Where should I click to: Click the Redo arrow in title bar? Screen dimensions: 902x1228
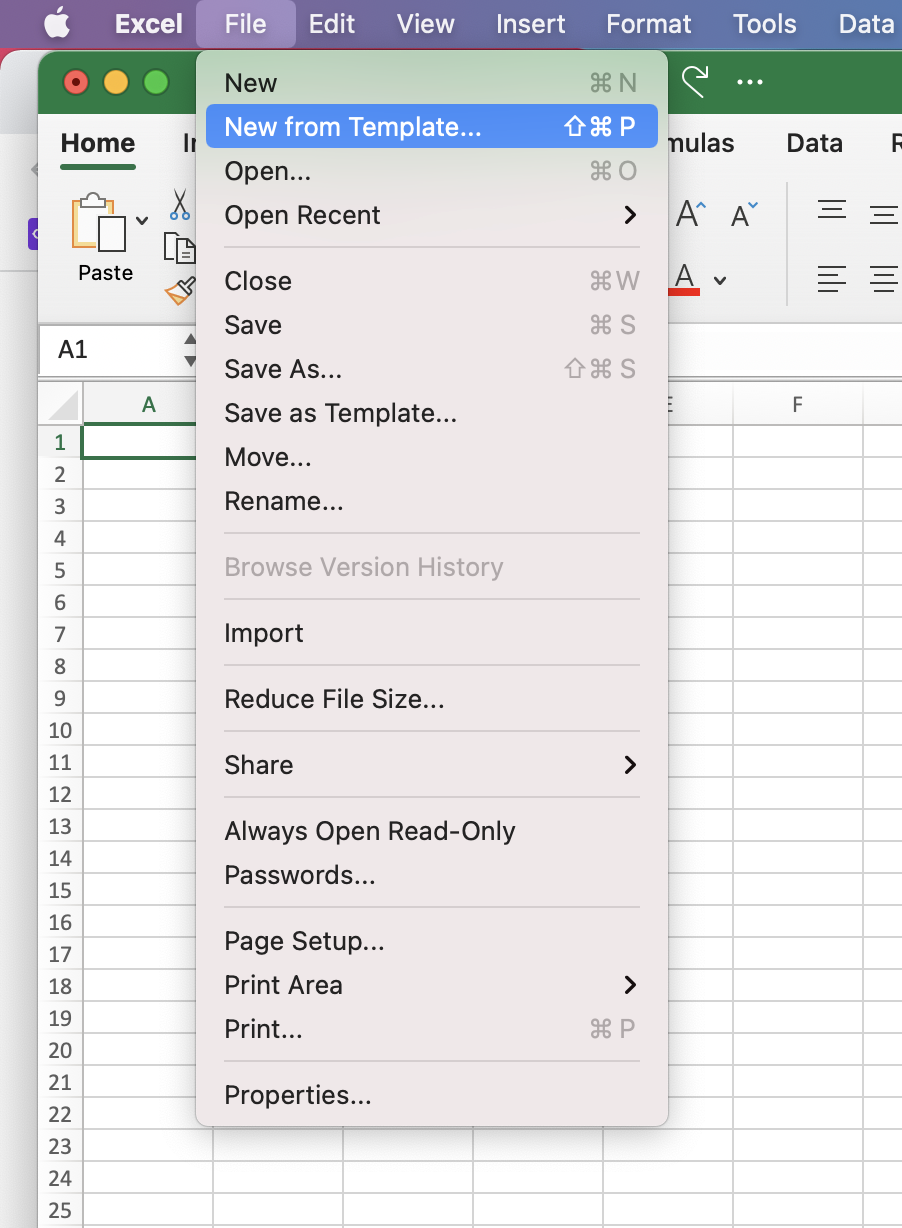pos(694,81)
